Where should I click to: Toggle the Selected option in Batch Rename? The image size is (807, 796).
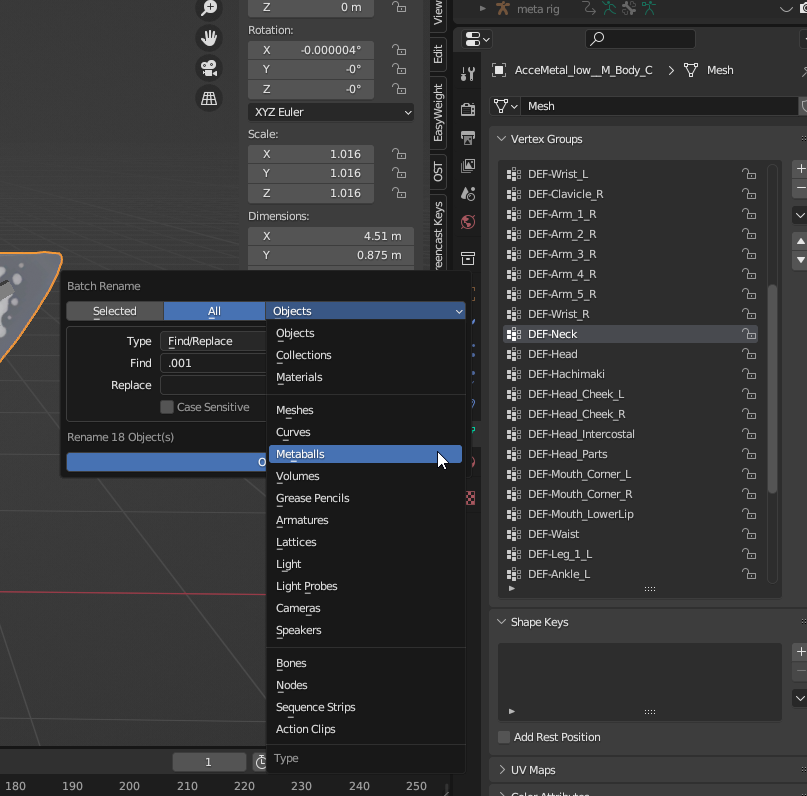(x=115, y=311)
